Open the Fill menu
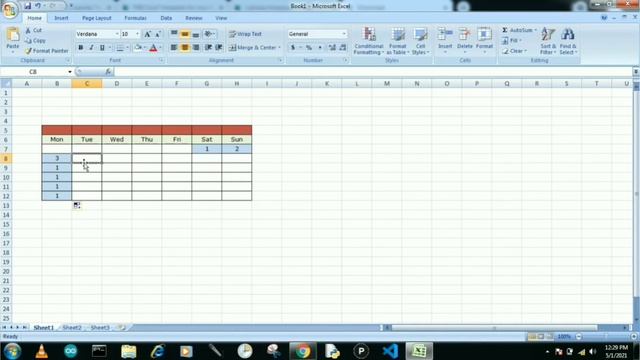The height and width of the screenshot is (360, 640). (x=512, y=40)
